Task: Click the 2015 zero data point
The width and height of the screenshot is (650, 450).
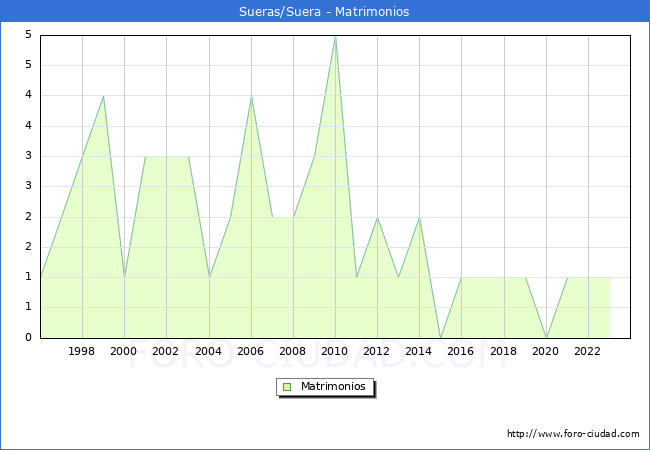Action: point(440,338)
